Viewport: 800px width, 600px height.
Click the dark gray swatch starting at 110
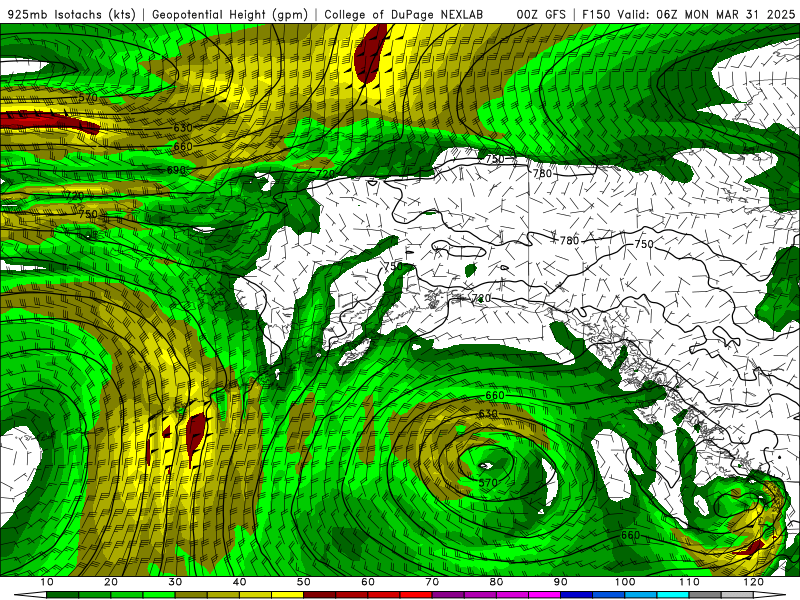[x=705, y=595]
